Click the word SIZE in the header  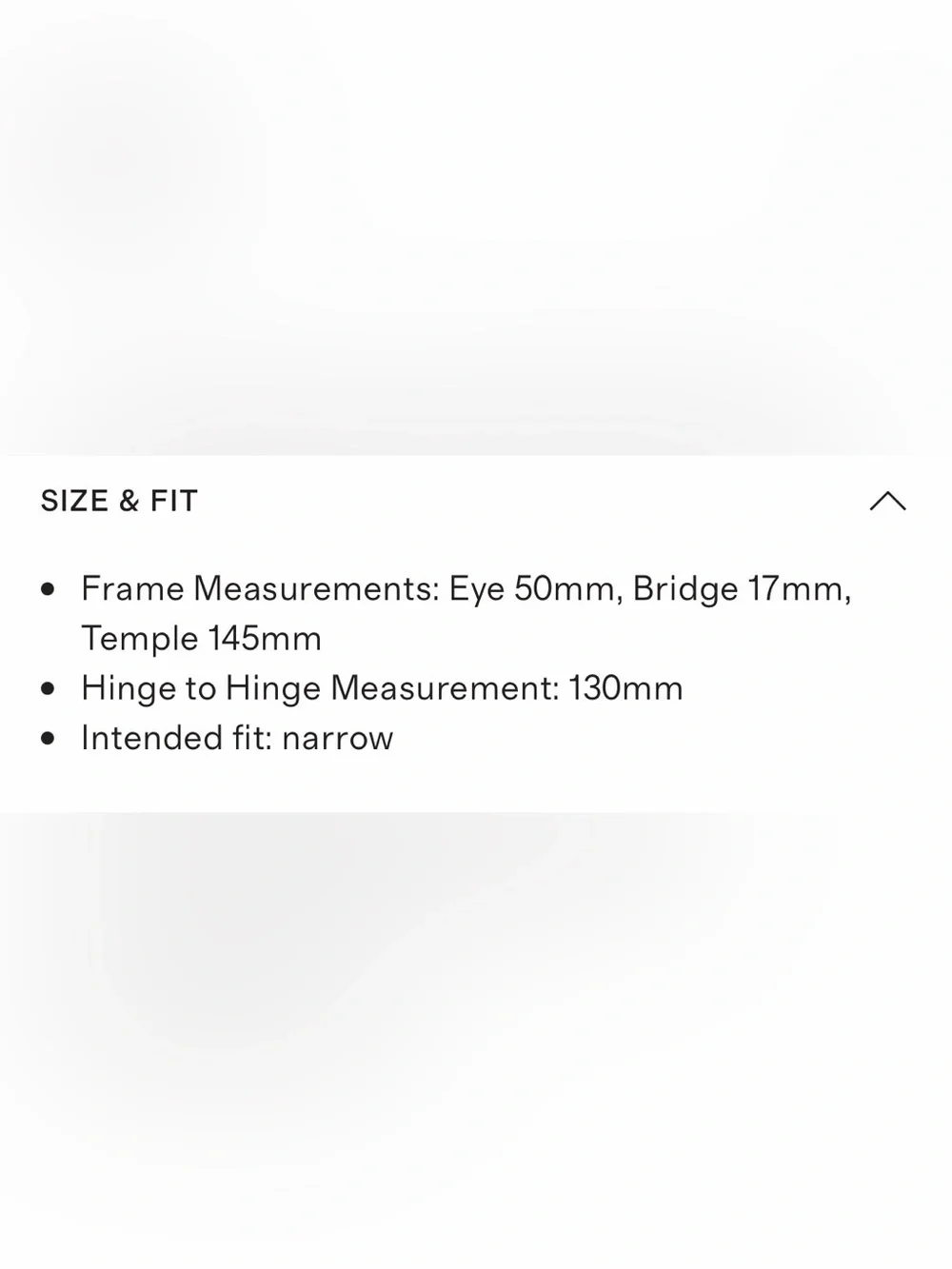[74, 501]
